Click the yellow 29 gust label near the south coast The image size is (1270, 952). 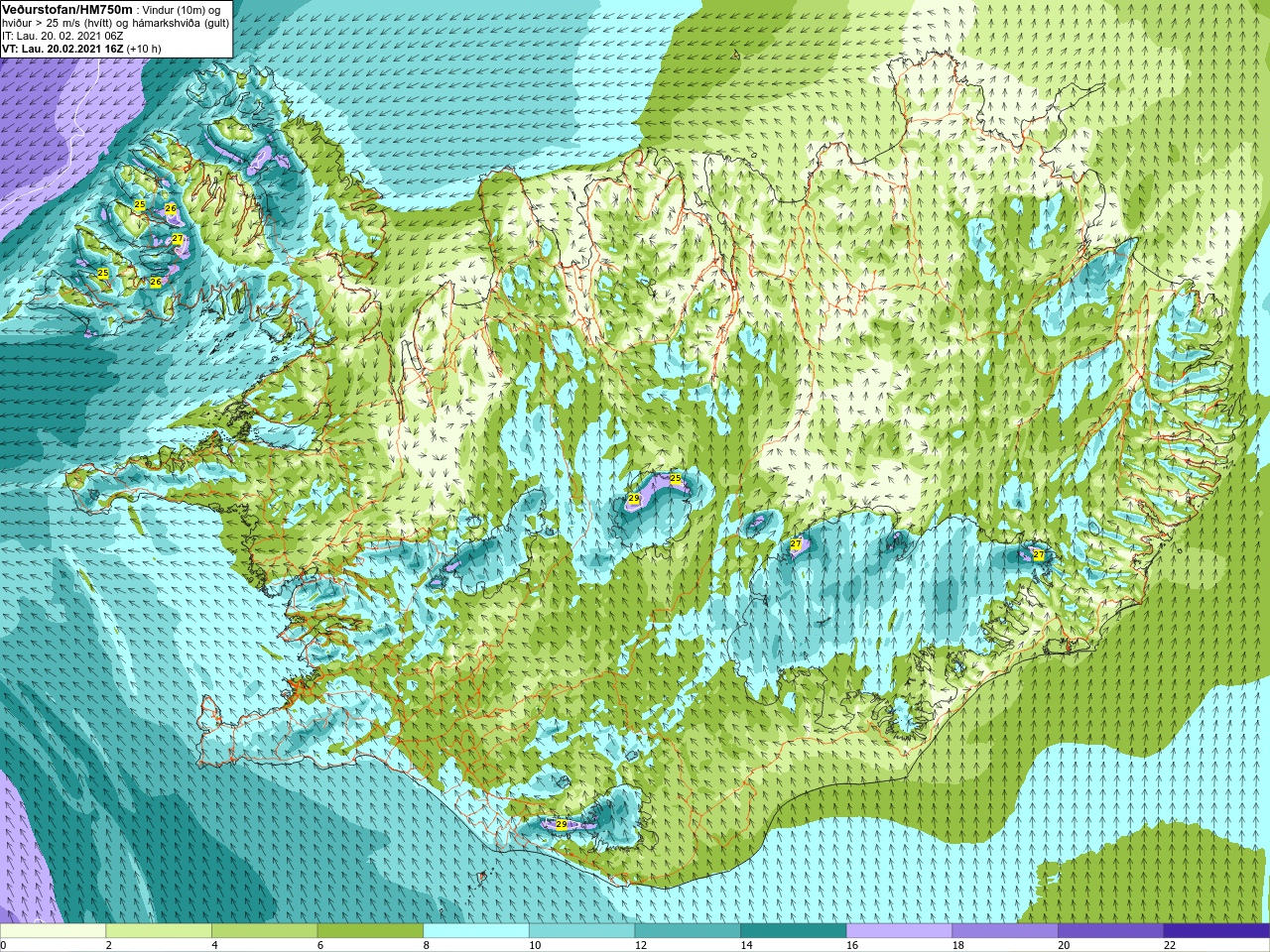pyautogui.click(x=561, y=824)
